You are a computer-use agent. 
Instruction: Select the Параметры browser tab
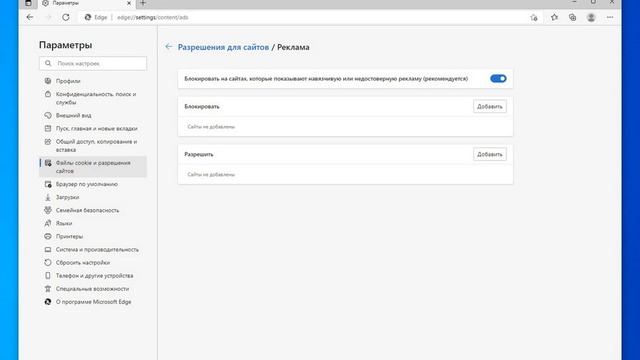[86, 3]
